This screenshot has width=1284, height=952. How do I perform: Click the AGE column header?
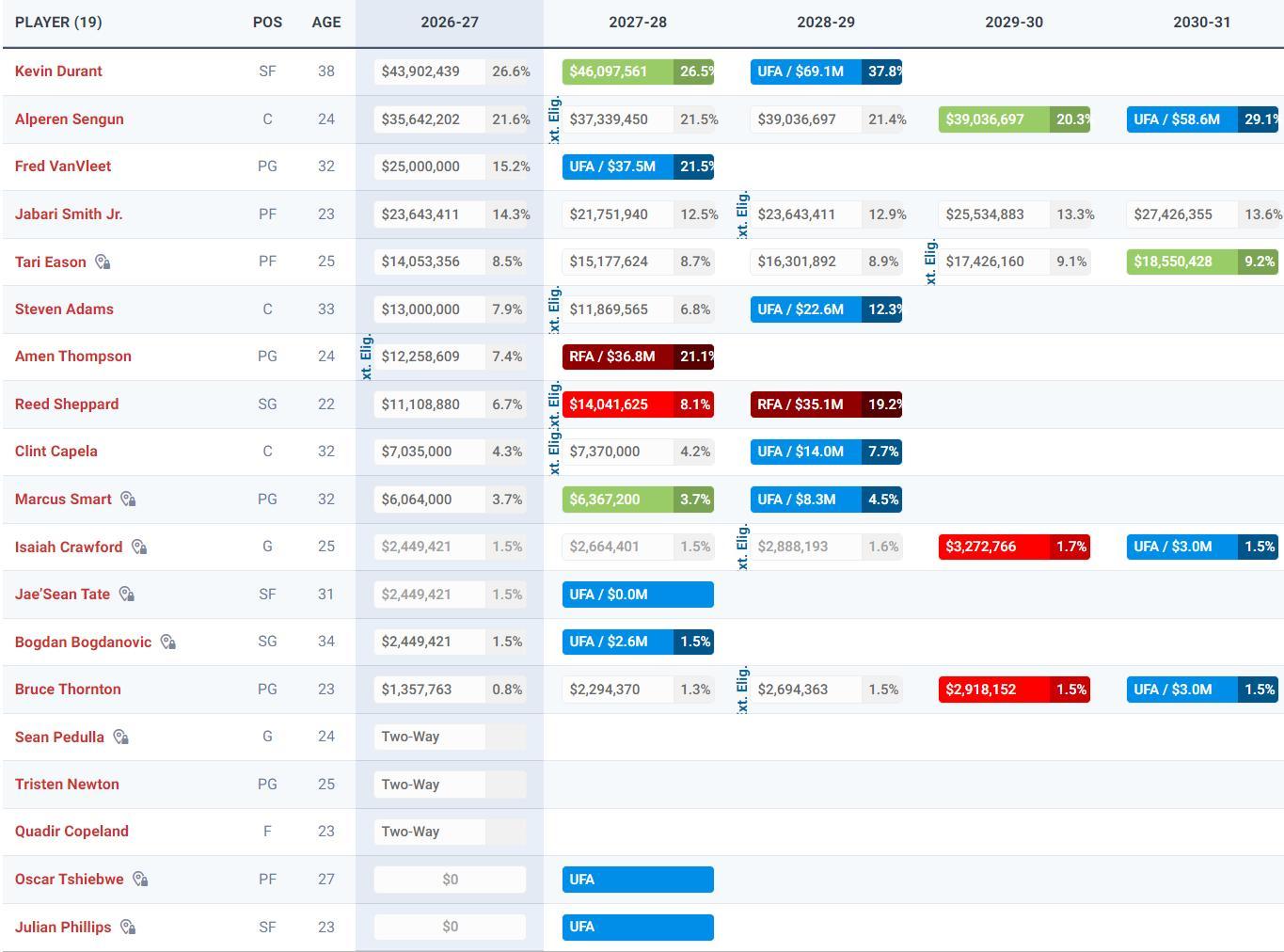tap(326, 23)
